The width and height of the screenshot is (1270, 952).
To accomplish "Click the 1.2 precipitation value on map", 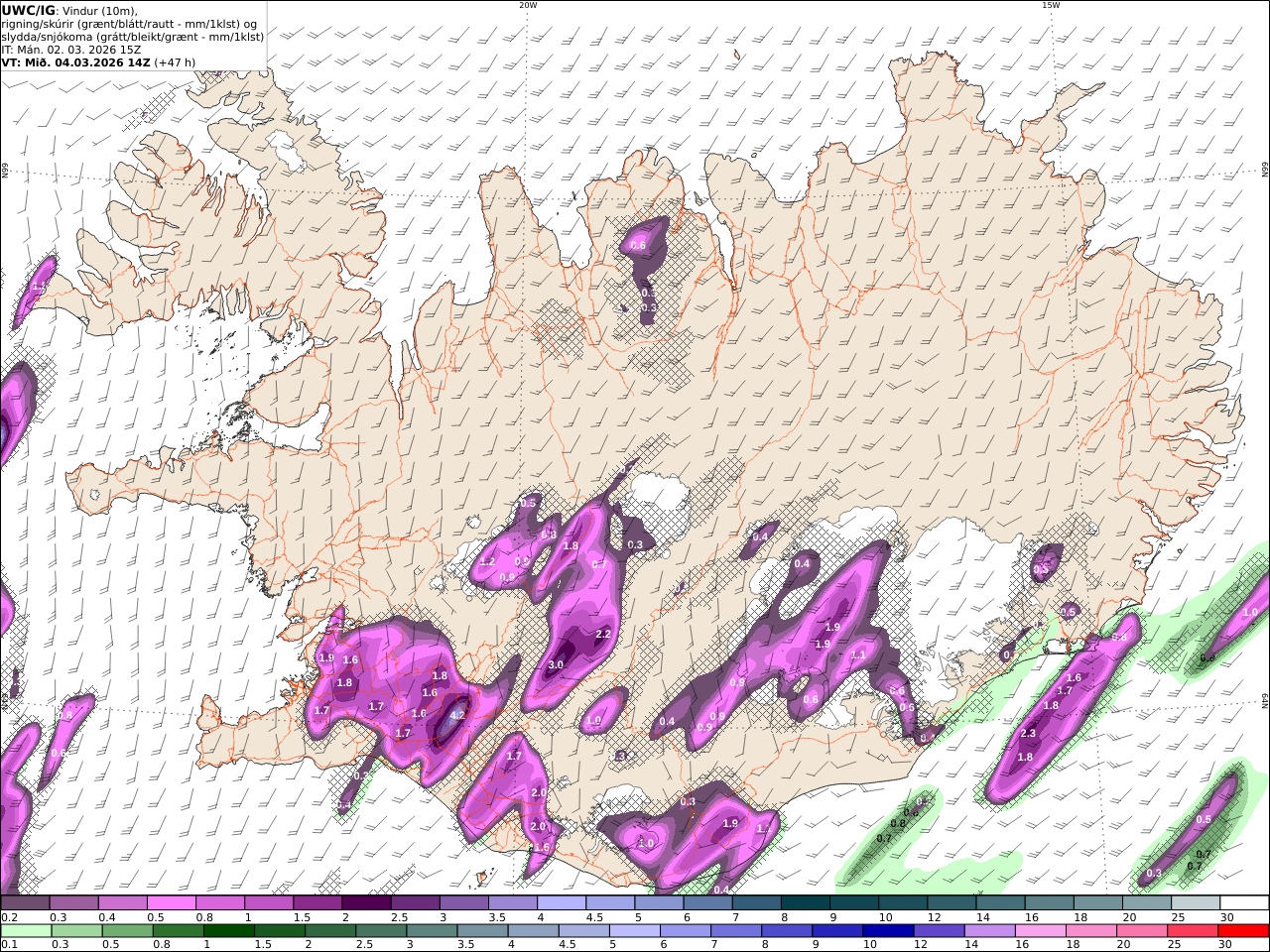I will point(487,562).
